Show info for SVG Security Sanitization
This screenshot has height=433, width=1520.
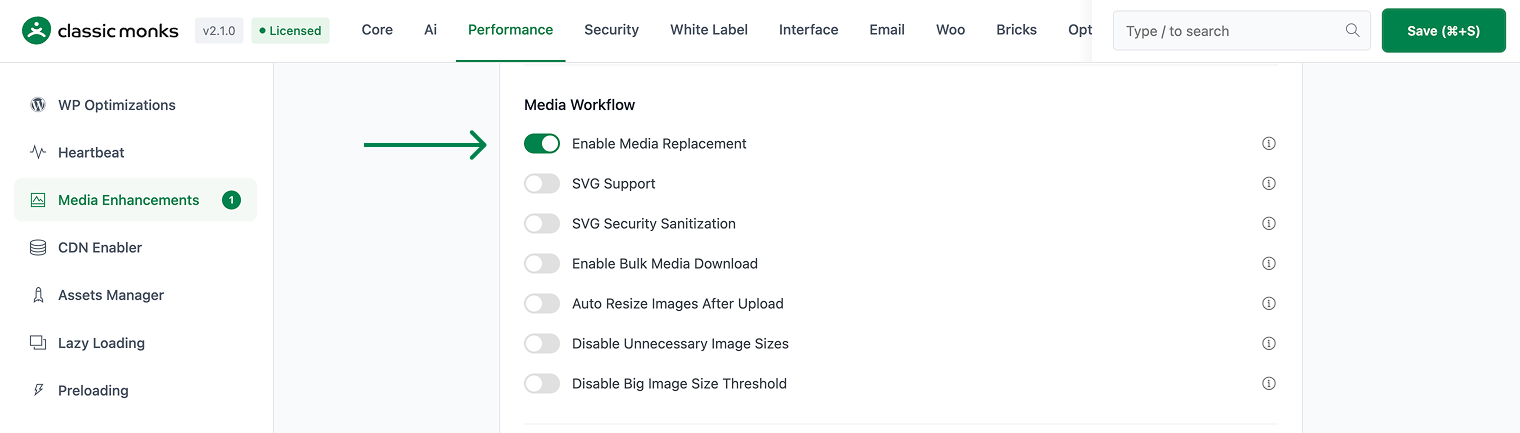coord(1269,223)
